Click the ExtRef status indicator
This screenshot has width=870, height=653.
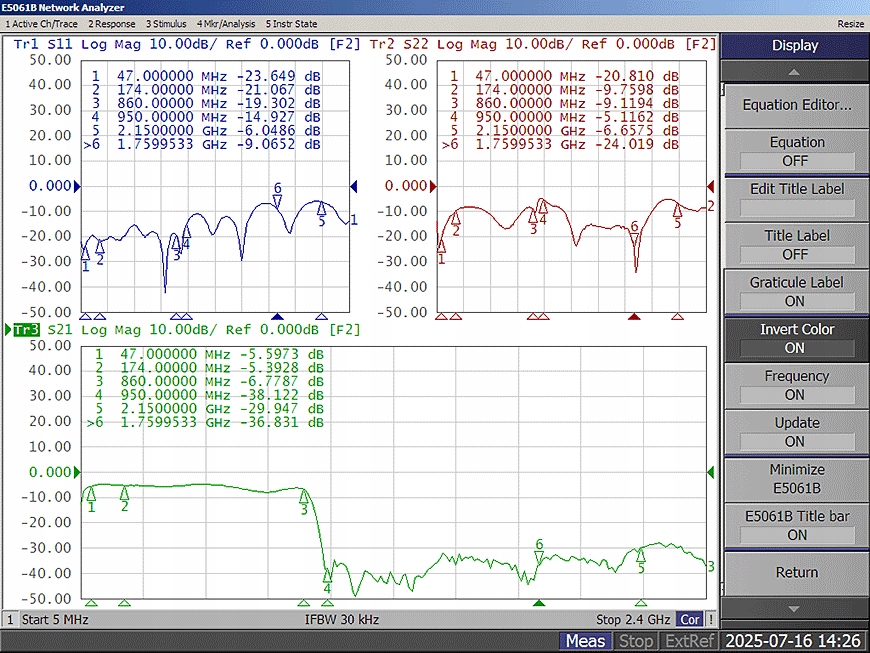(689, 641)
